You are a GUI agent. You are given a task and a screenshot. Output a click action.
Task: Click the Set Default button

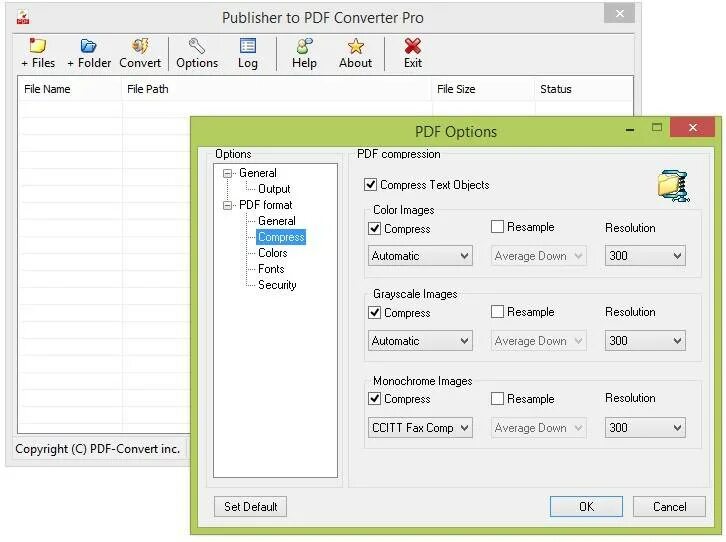250,506
